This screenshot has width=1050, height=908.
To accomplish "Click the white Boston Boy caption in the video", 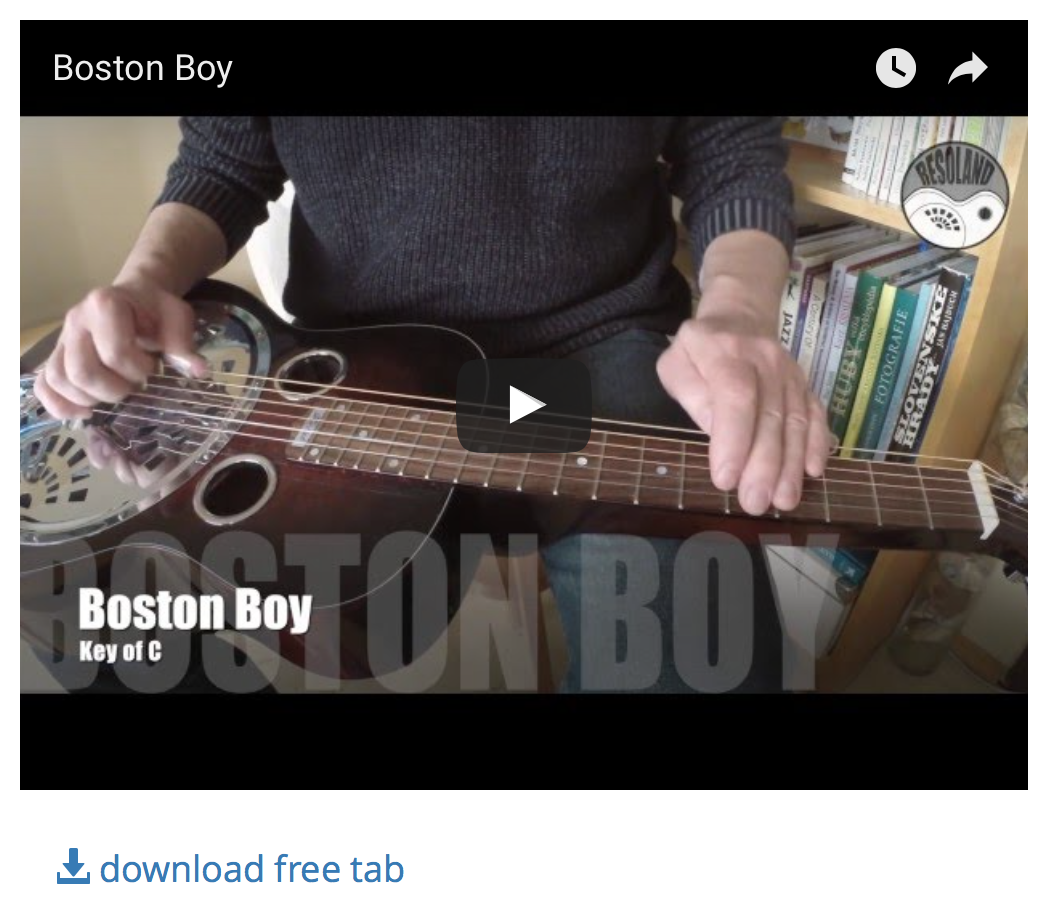I will coord(195,610).
